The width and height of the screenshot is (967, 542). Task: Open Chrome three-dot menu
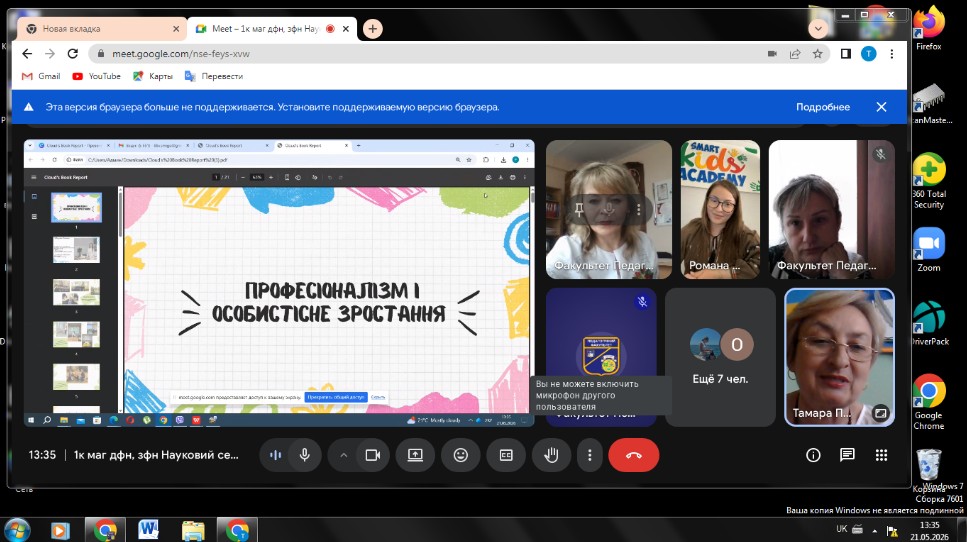click(x=892, y=54)
